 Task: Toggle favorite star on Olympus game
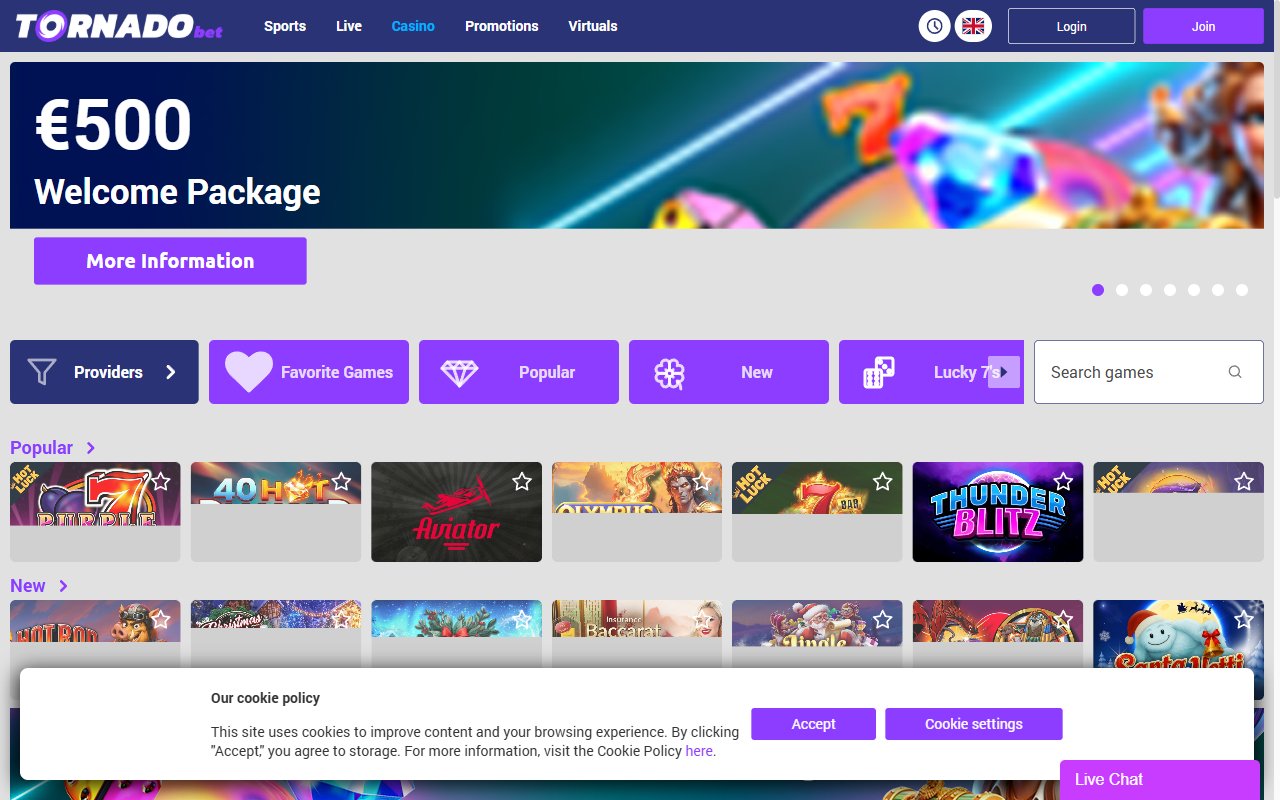(703, 482)
